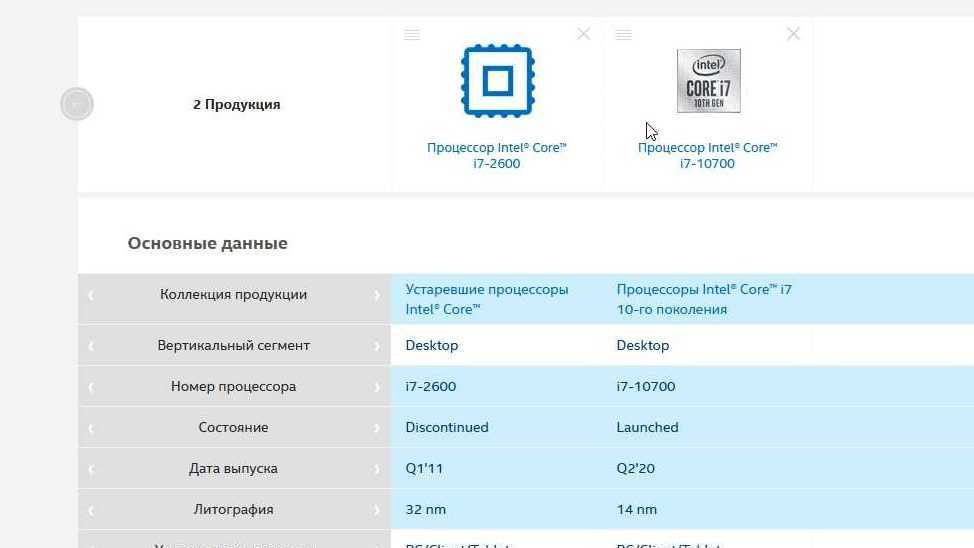Open the Процессор Intel Core i7-10700 link

[x=707, y=155]
